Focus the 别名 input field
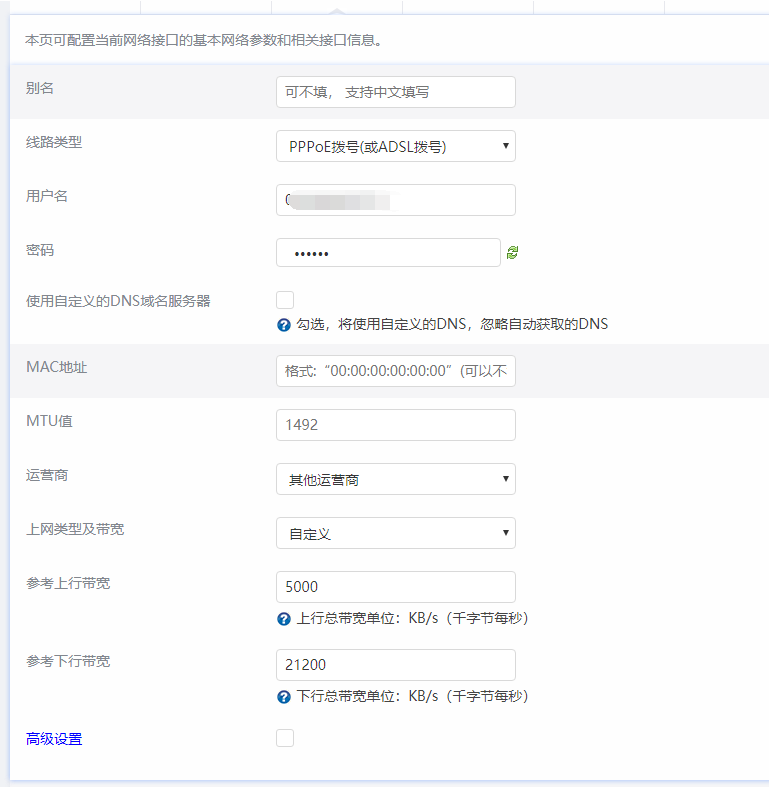769x787 pixels. 395,92
